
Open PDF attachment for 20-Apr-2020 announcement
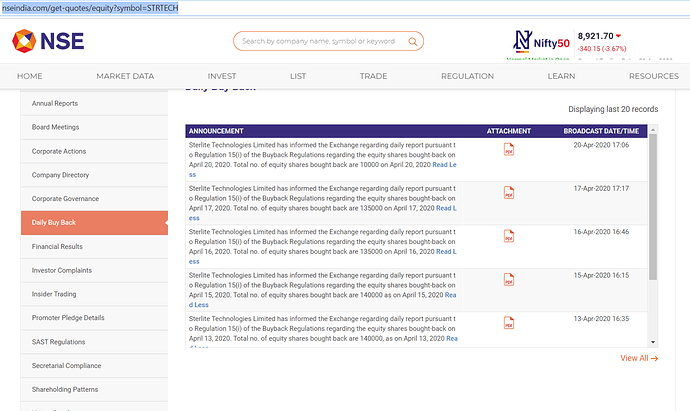tap(509, 150)
